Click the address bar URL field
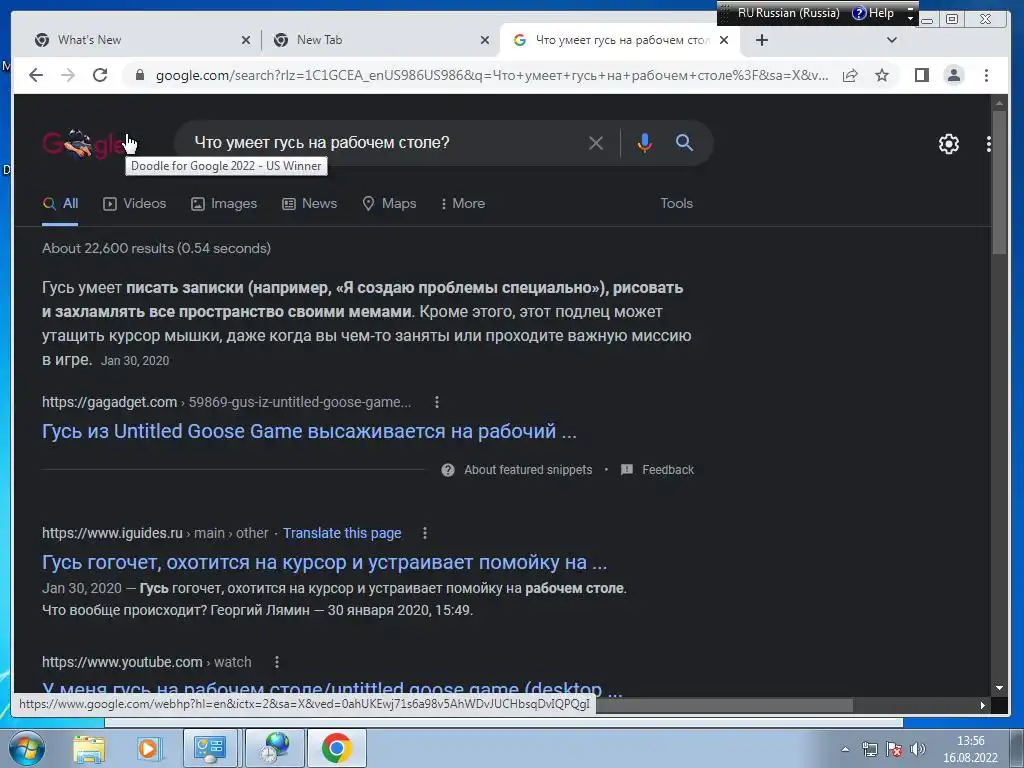Image resolution: width=1024 pixels, height=768 pixels. [x=491, y=75]
